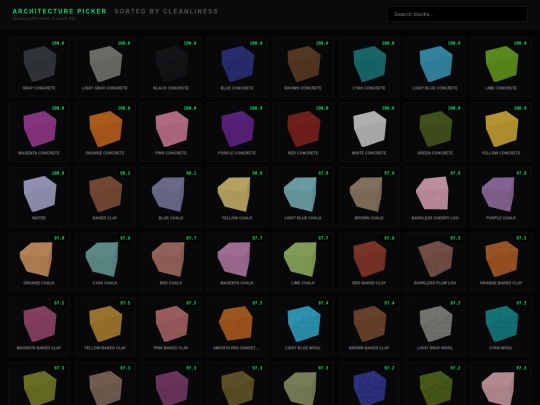The image size is (540, 405).
Task: Pick the Magenta Chalk block
Action: 237,262
